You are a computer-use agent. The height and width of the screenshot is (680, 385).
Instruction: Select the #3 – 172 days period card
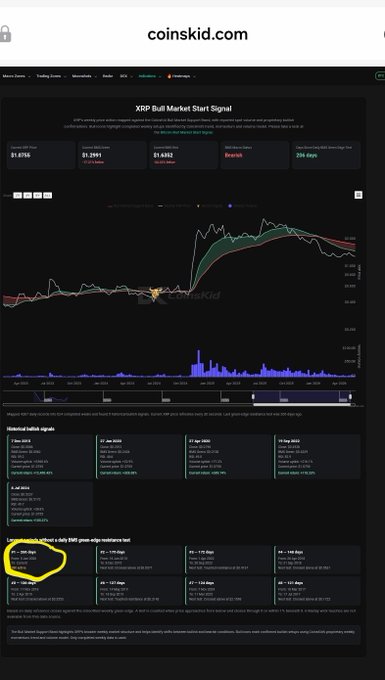coord(228,560)
